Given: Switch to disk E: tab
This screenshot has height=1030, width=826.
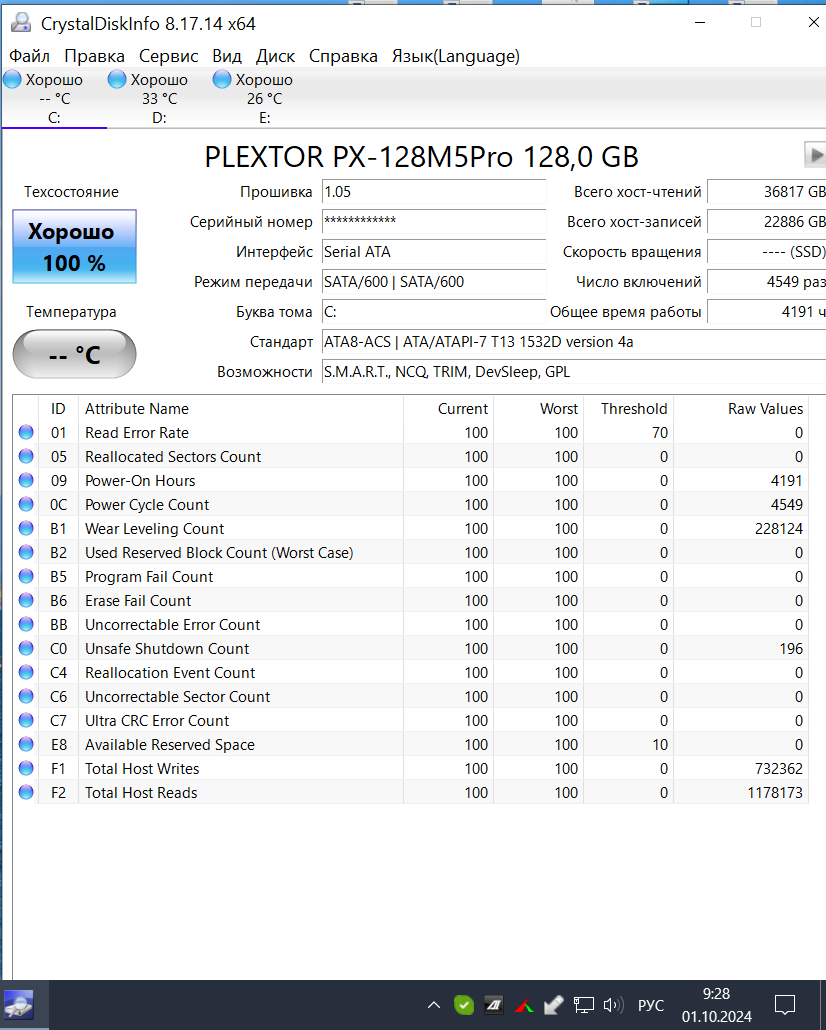Looking at the screenshot, I should click(264, 98).
